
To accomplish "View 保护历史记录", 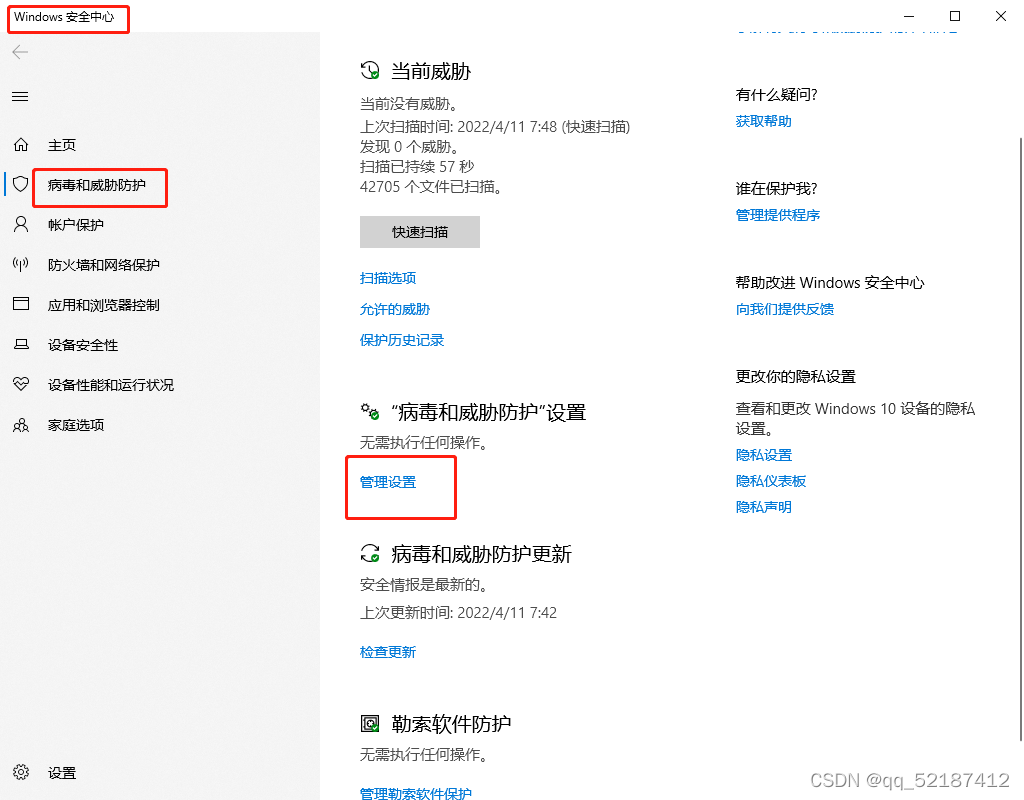I will tap(402, 340).
